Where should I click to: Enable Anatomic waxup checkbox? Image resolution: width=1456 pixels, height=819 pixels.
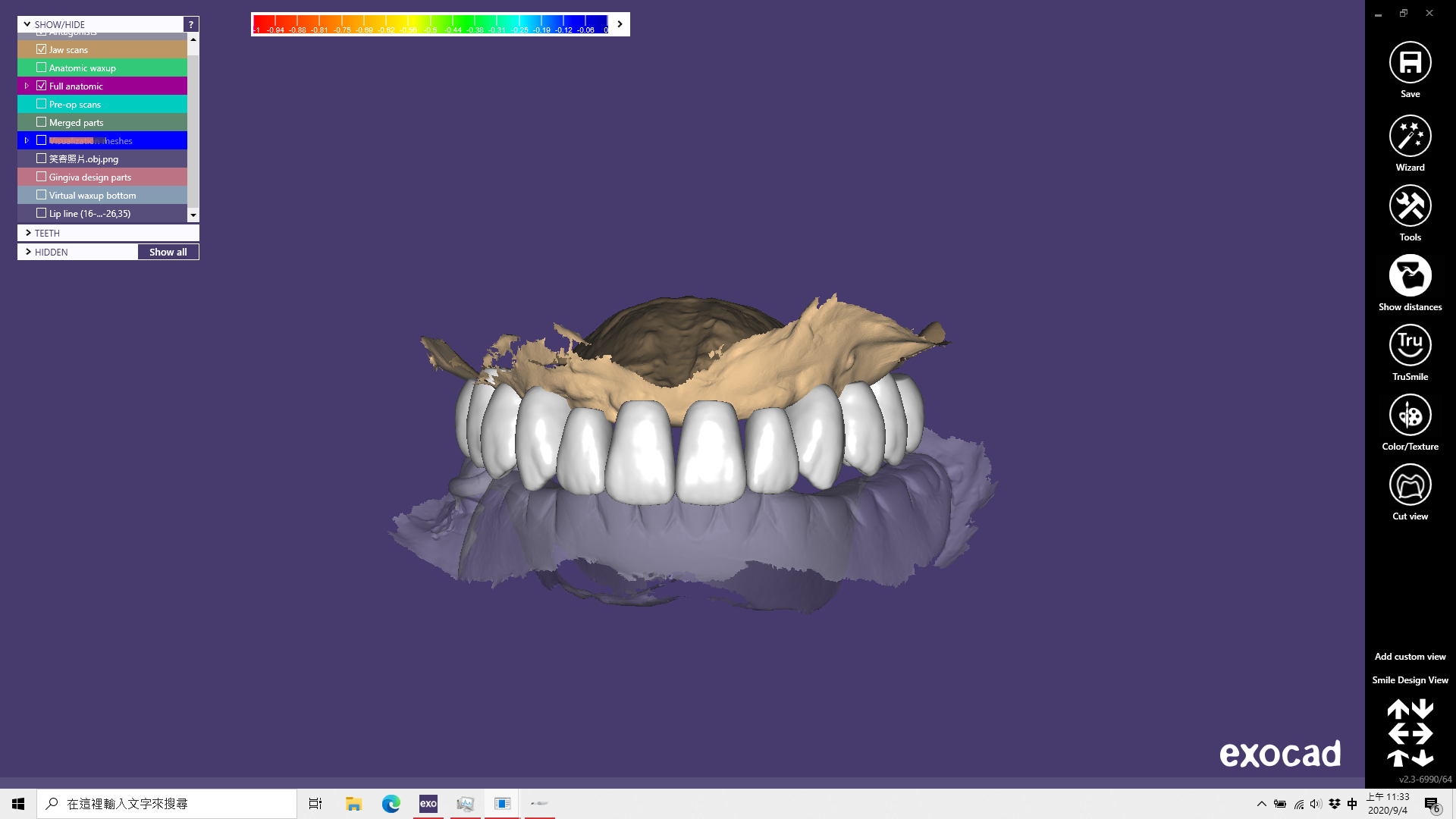[x=42, y=67]
